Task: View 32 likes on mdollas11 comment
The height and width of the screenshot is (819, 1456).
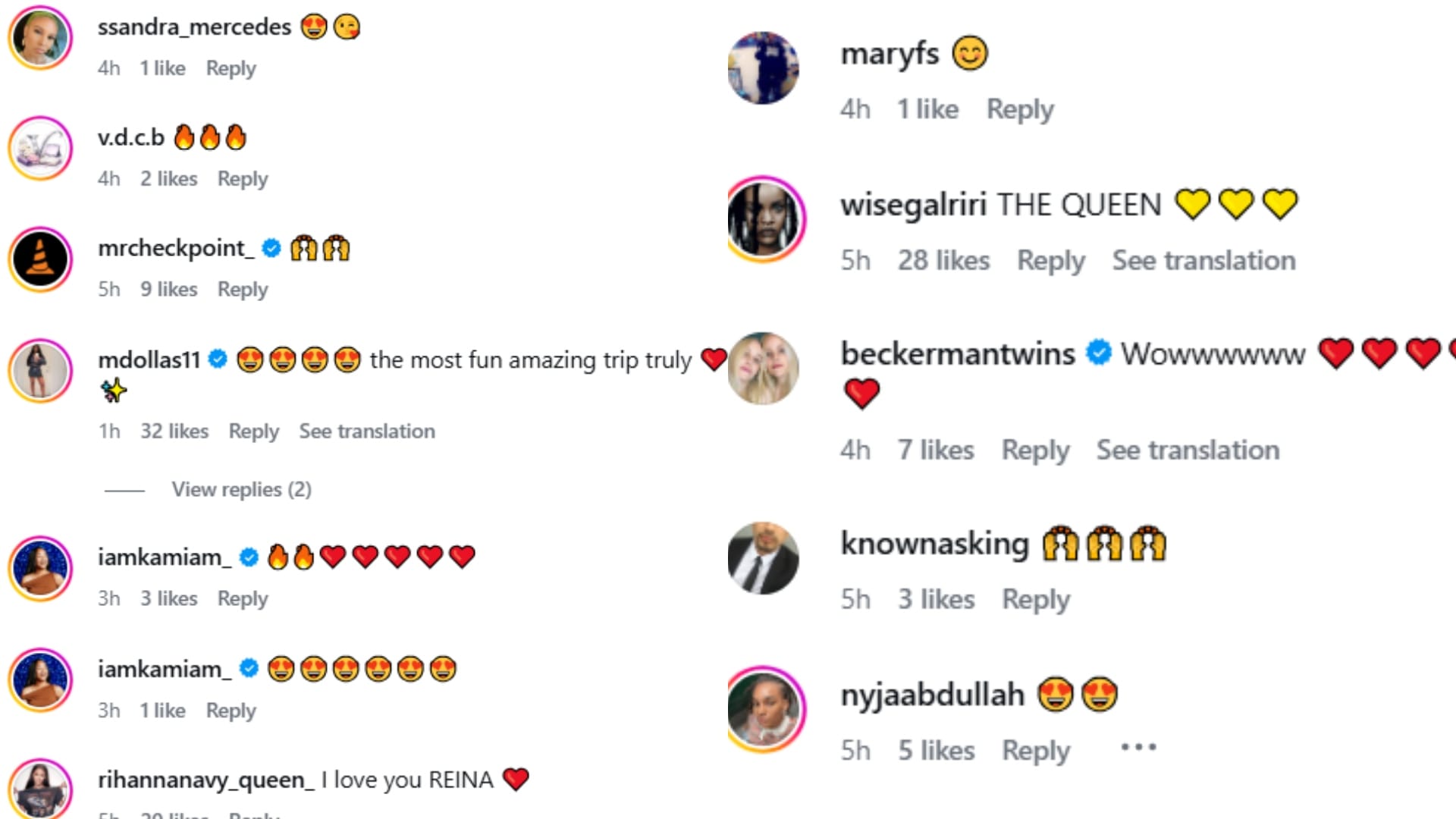Action: 174,431
